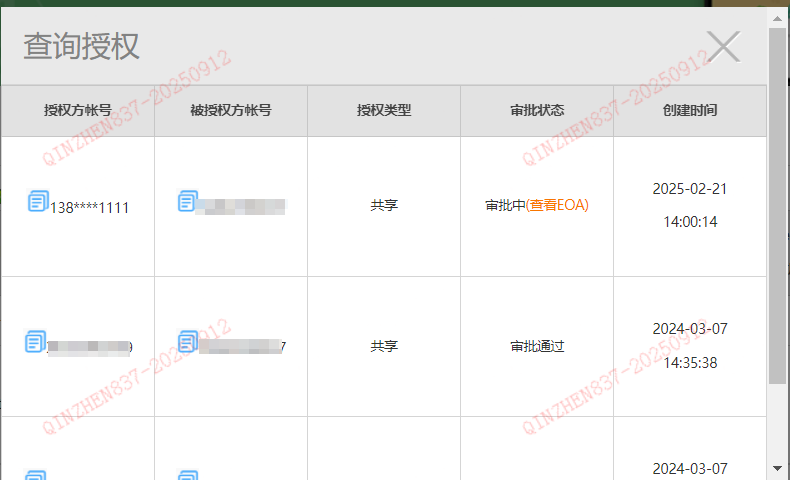Image resolution: width=790 pixels, height=480 pixels.
Task: Click grantor document icon in 审批通过 row
Action: pos(35,342)
